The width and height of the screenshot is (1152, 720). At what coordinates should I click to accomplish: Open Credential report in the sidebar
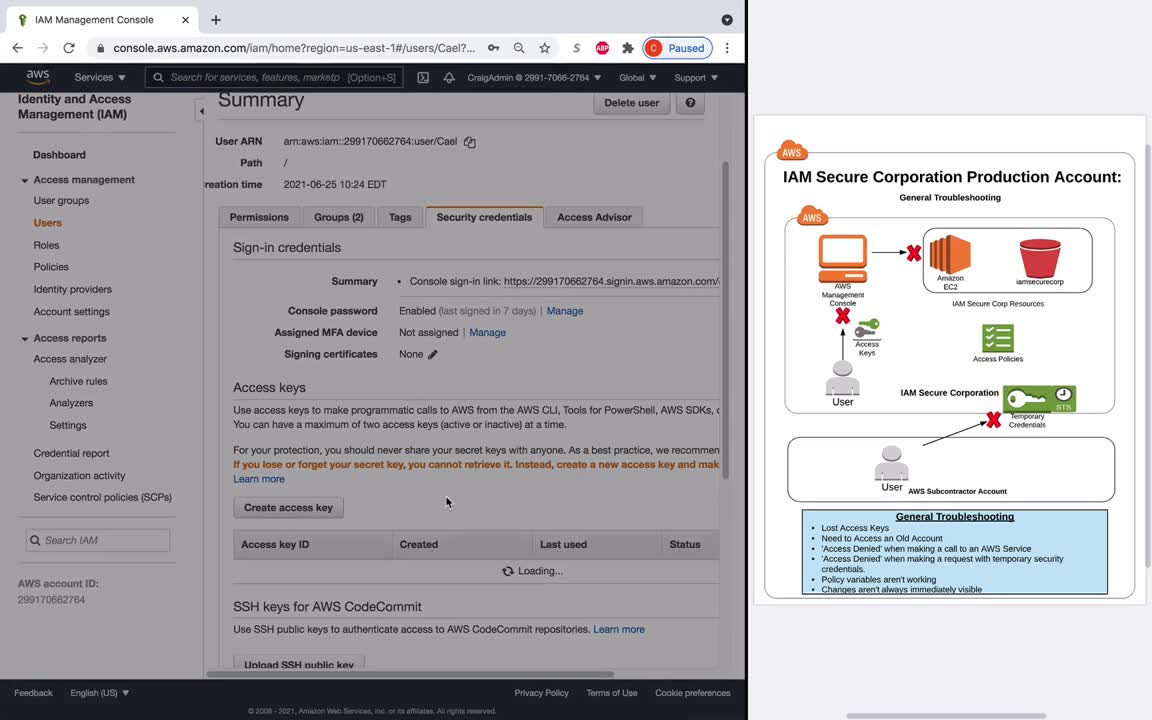71,453
